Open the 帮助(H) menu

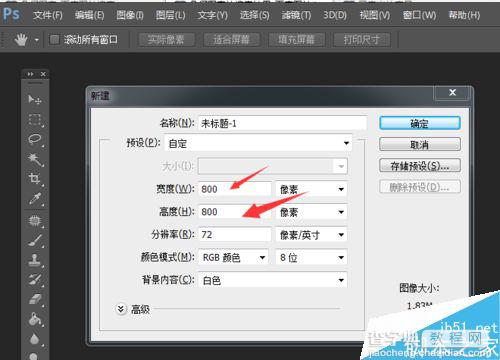464,15
